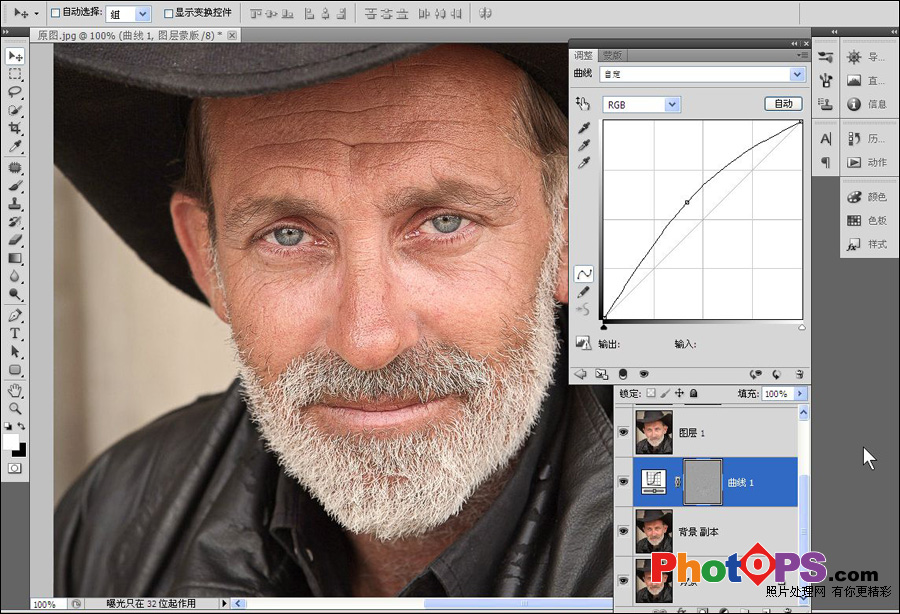Activate the edit-points curve mode button
This screenshot has width=900, height=614.
(584, 274)
